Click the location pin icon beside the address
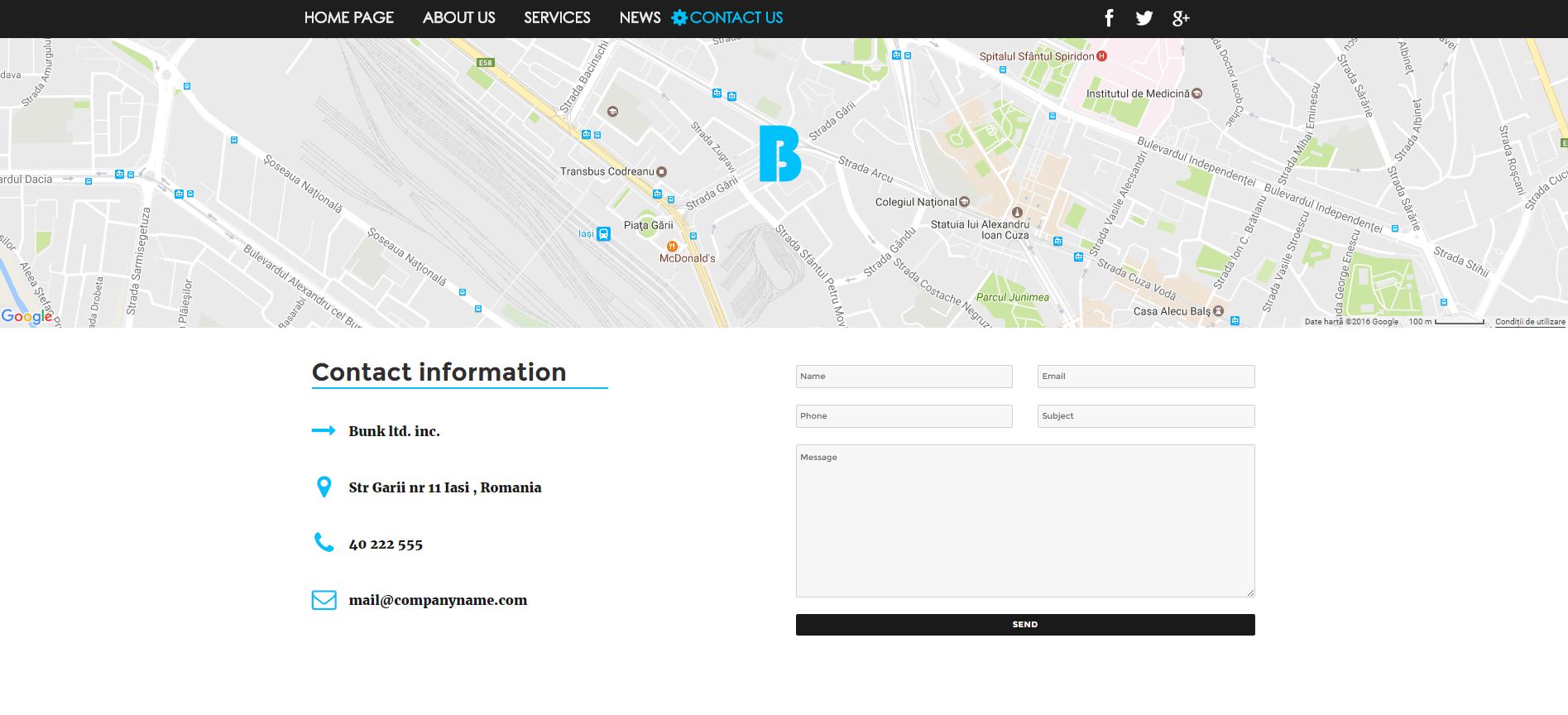Viewport: 1568px width, 715px height. [324, 487]
